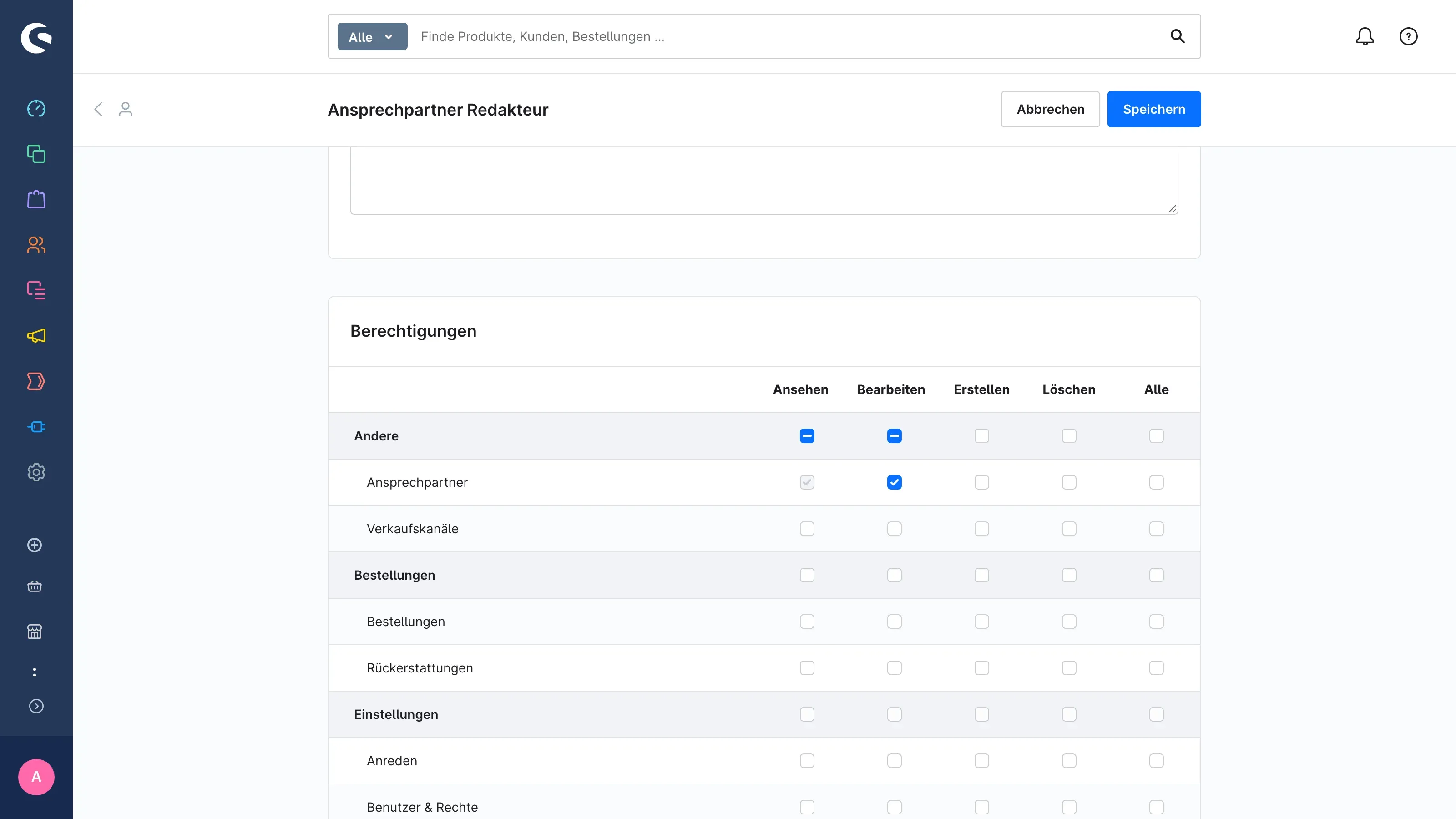
Task: Open the Flow Builder sidebar icon
Action: click(36, 382)
